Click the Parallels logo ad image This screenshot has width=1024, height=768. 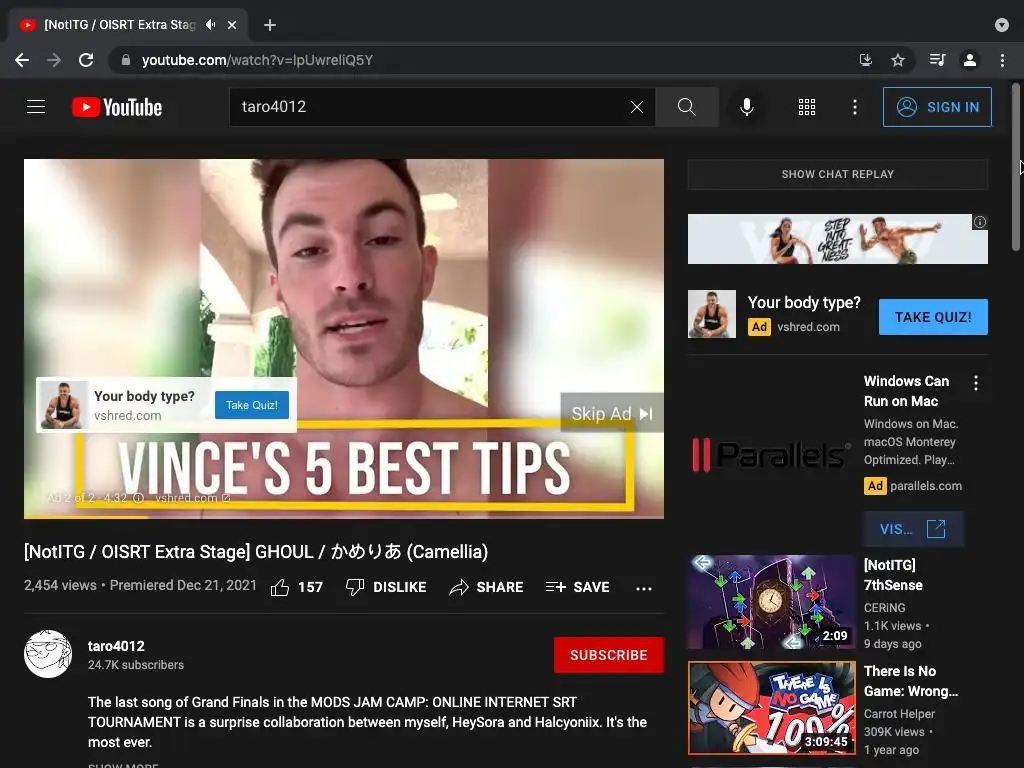pos(771,455)
